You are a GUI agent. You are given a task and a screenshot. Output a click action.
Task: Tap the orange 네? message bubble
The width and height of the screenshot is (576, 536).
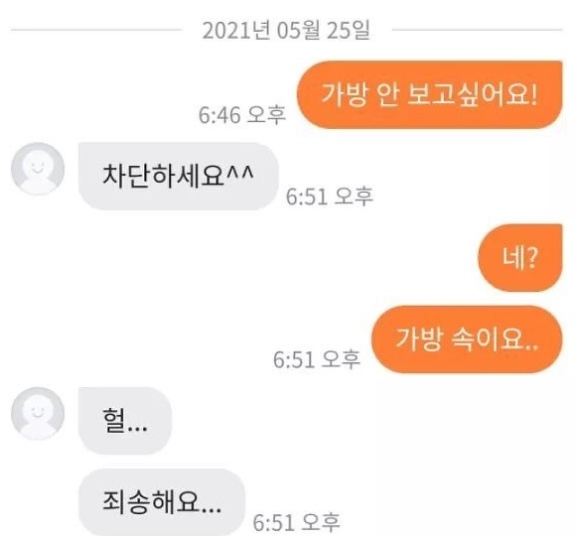520,258
